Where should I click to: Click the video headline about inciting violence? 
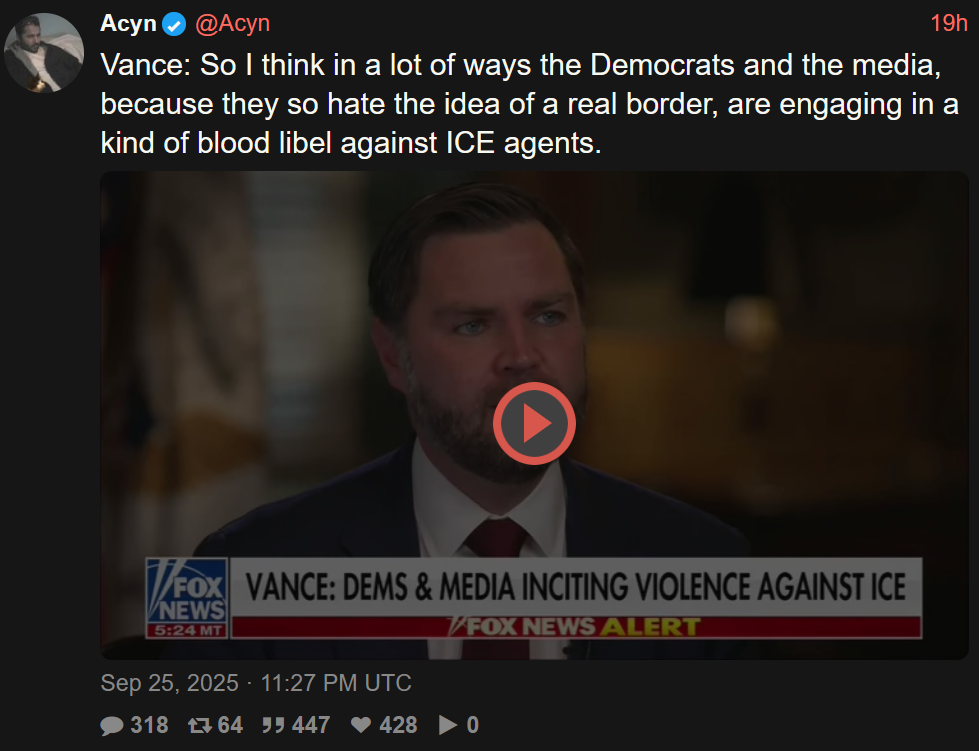[575, 587]
